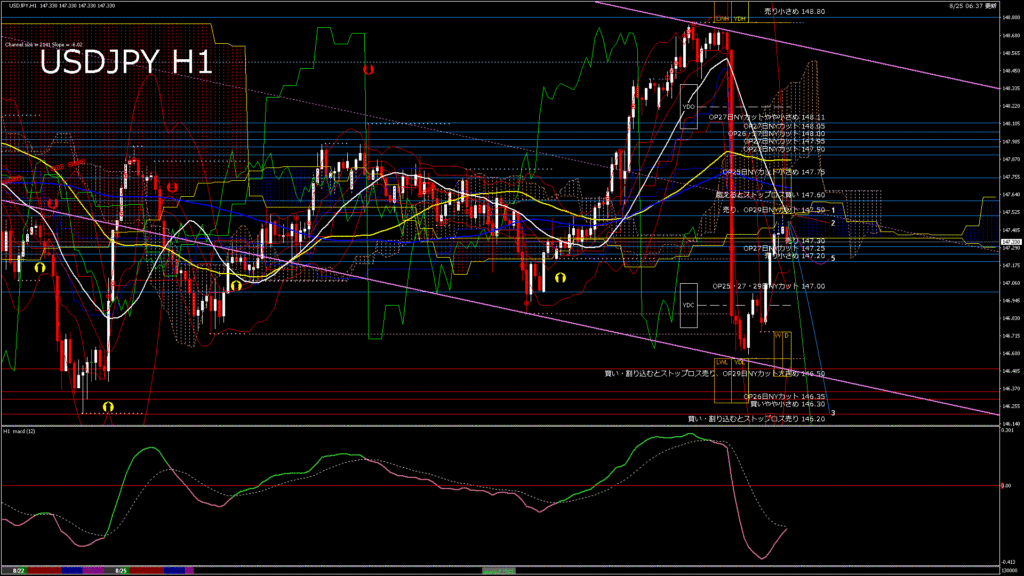The image size is (1024, 576).
Task: Select the YDO box marker
Action: click(688, 106)
